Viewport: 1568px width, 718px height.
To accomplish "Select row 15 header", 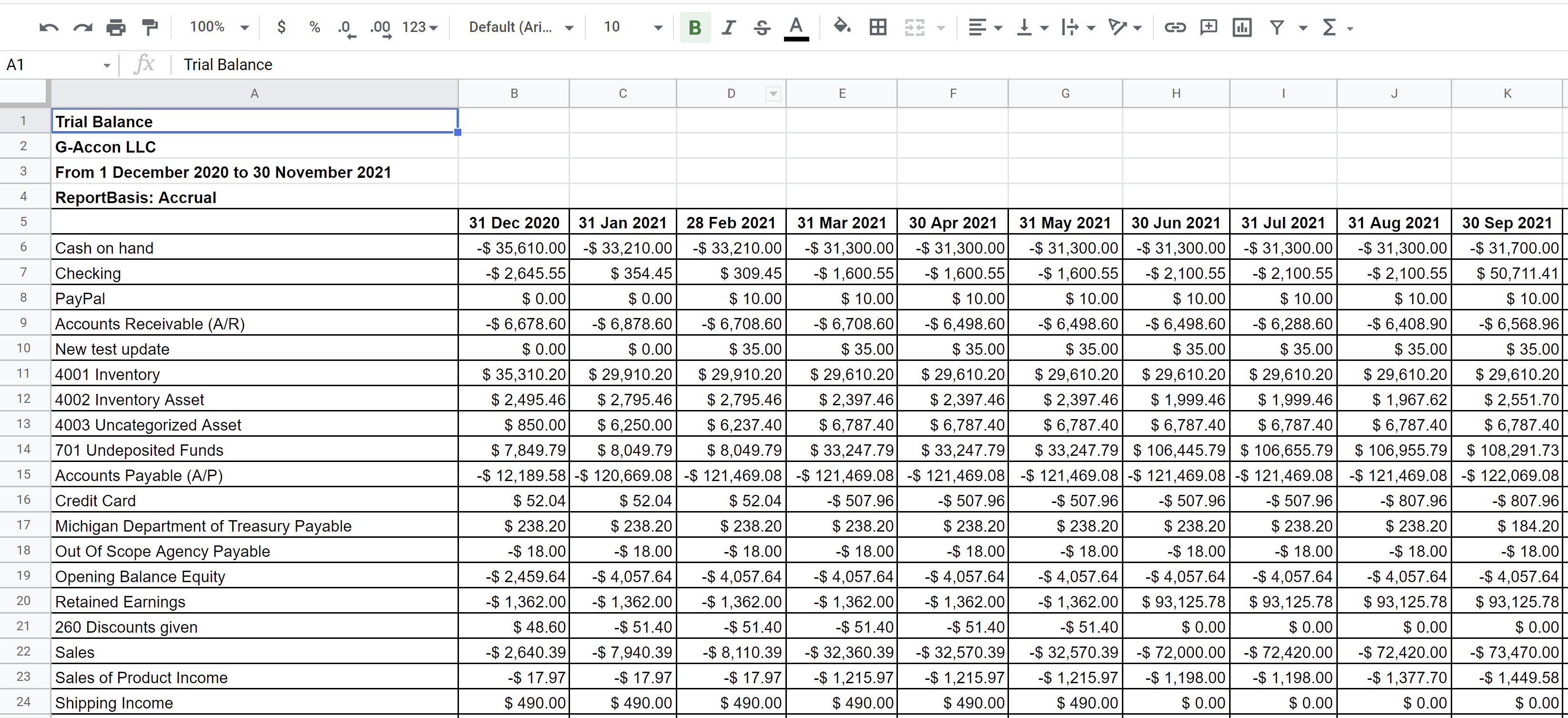I will coord(23,474).
